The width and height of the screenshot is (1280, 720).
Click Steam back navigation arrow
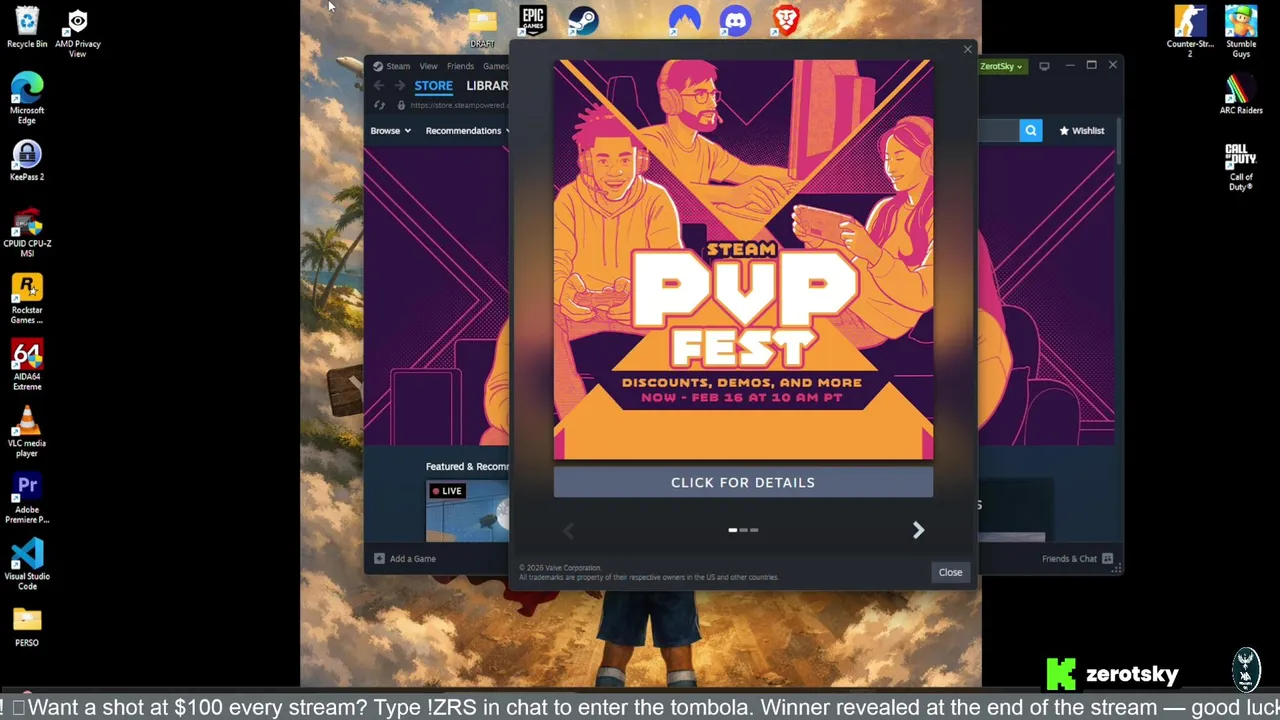point(379,86)
